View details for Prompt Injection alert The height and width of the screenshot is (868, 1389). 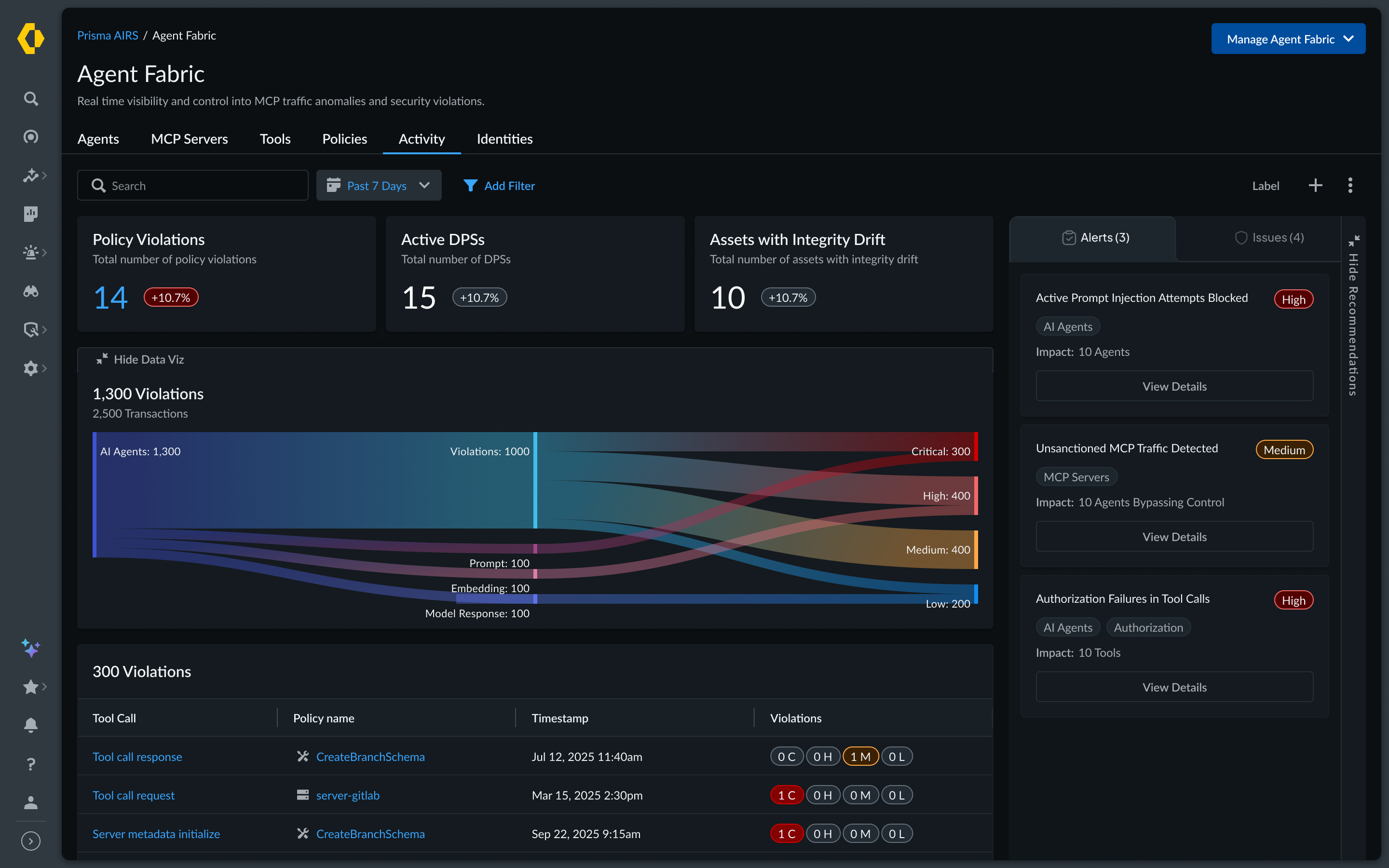[x=1174, y=386]
